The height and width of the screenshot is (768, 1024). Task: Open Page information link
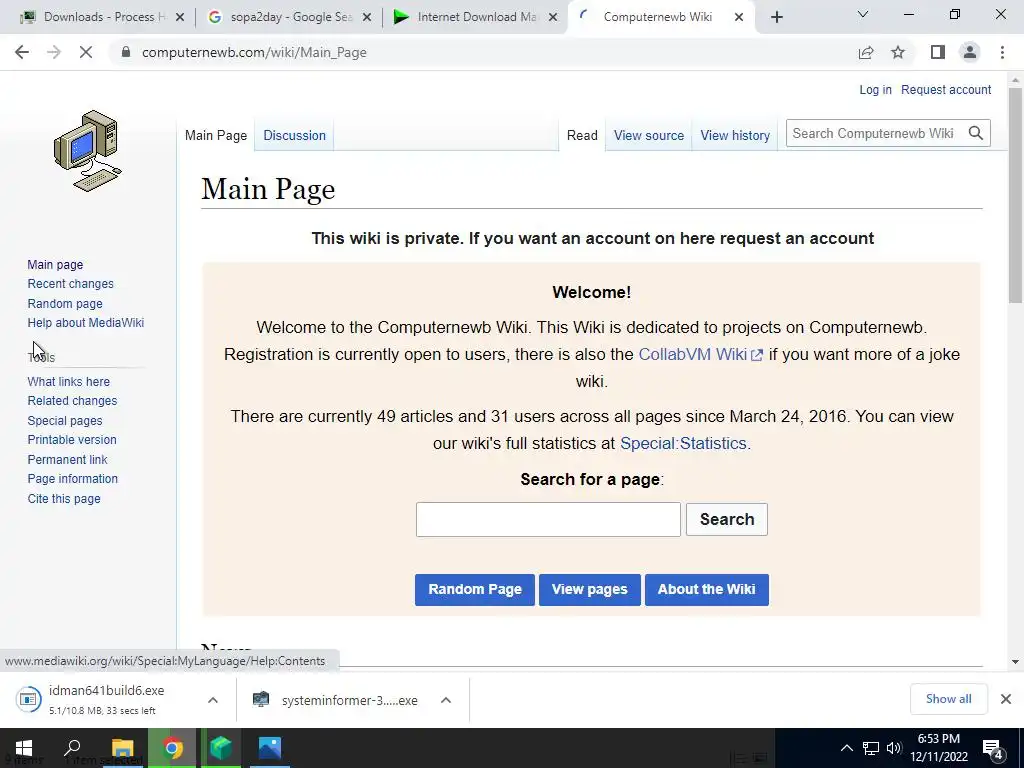coord(72,479)
